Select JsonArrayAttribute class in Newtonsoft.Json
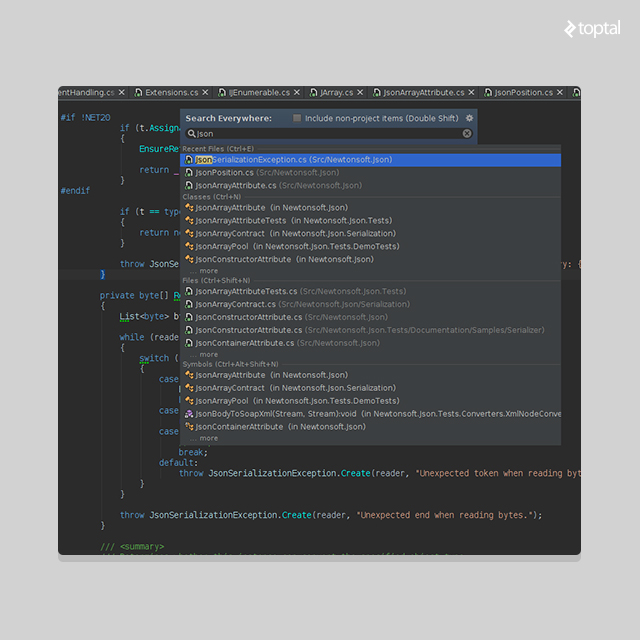Image resolution: width=640 pixels, height=640 pixels. (x=371, y=208)
